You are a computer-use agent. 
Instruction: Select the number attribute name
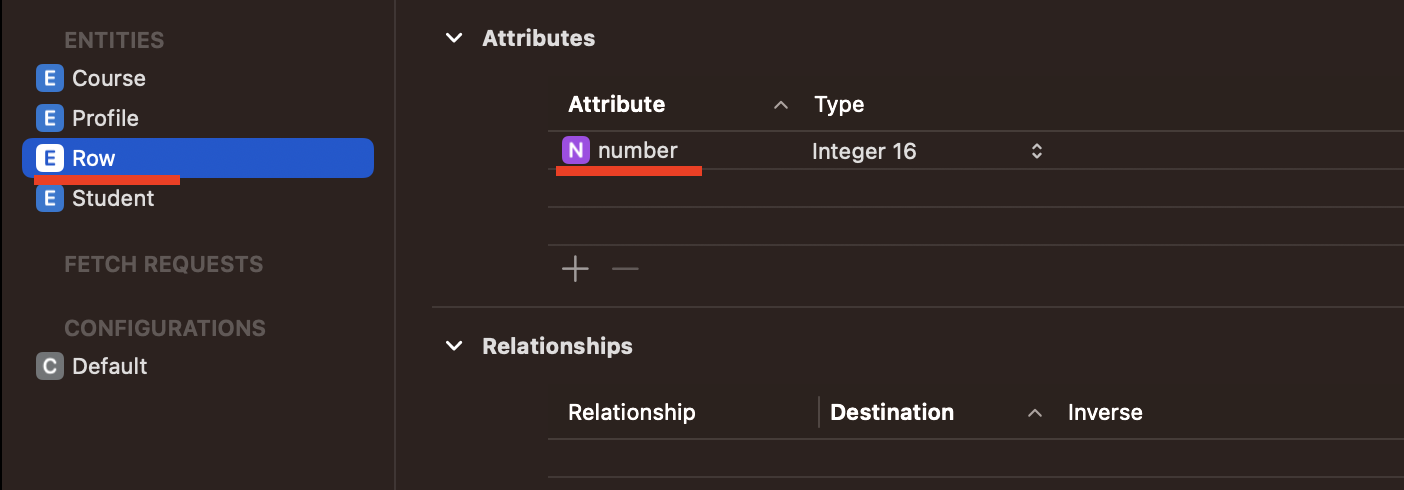pyautogui.click(x=638, y=151)
